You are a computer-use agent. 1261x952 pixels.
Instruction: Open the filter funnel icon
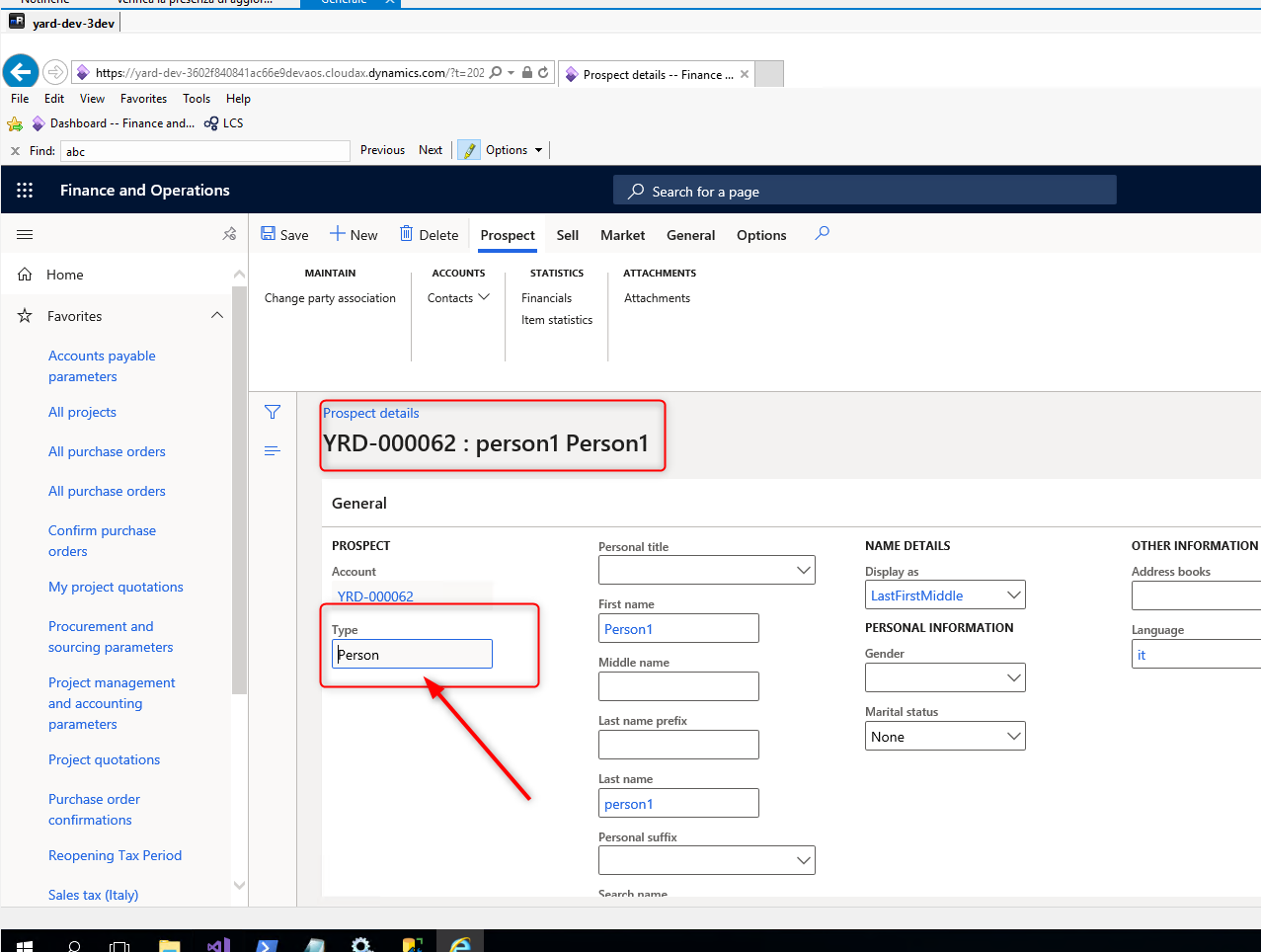(x=273, y=412)
